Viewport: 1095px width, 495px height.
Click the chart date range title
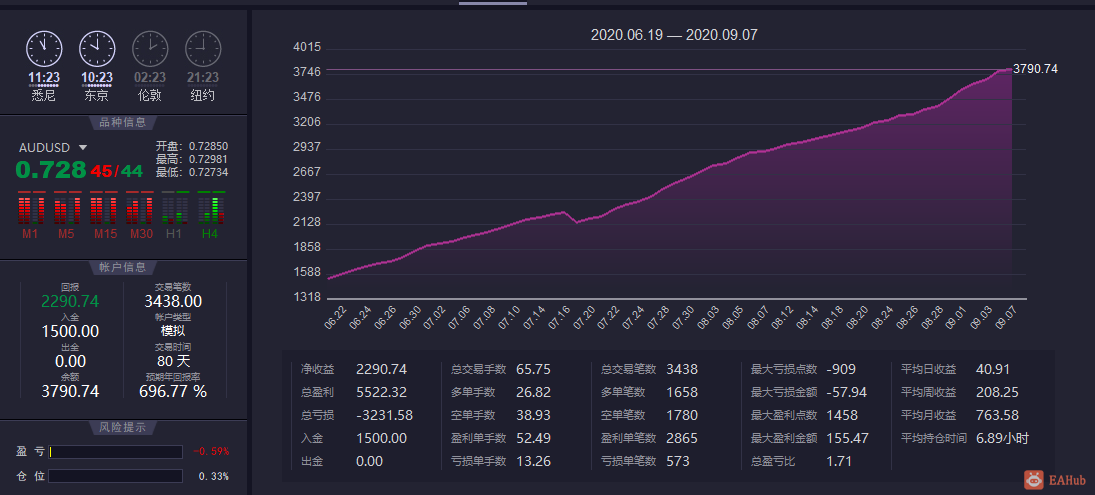(674, 35)
